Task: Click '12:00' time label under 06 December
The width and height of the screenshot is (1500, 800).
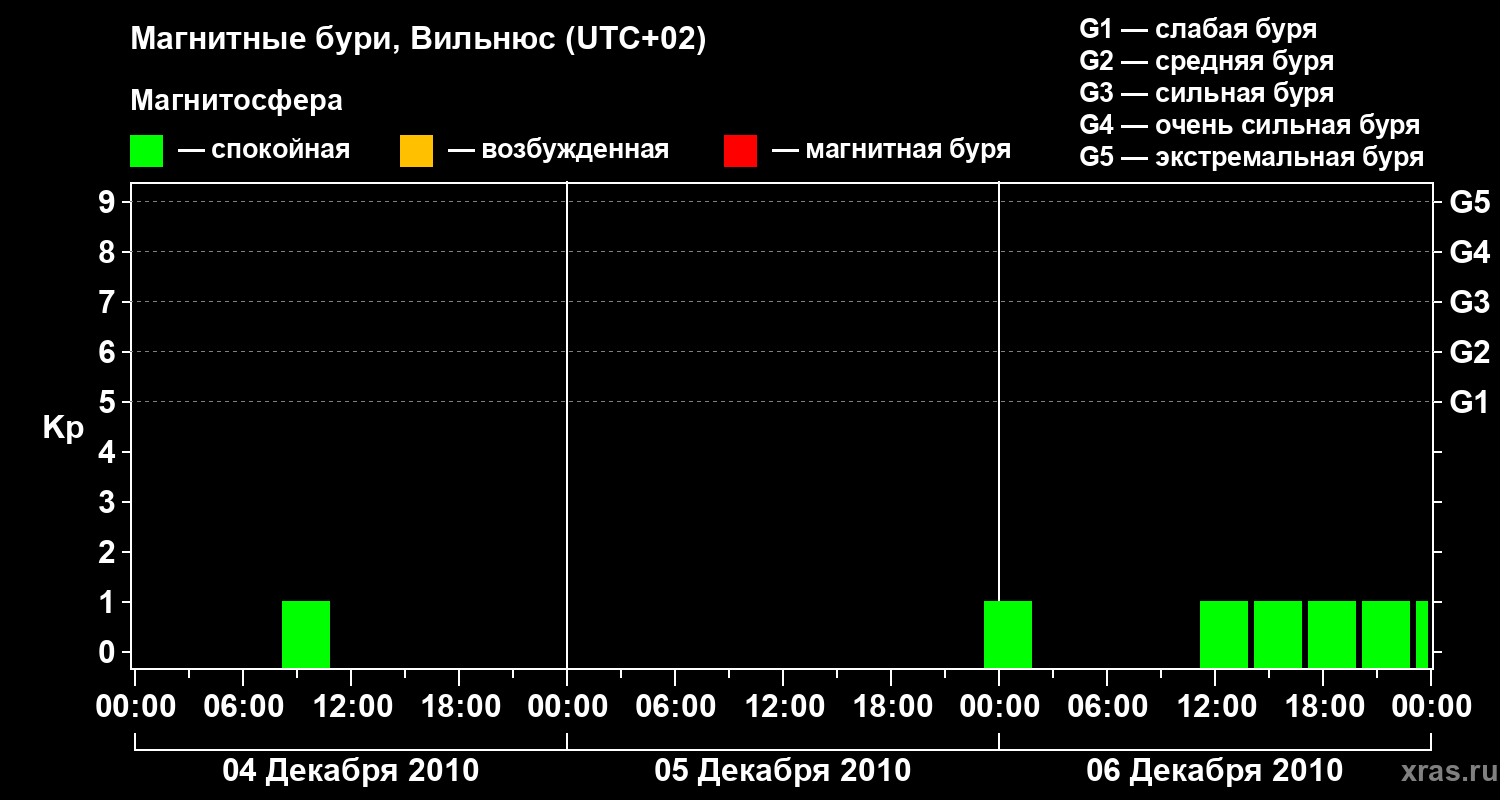Action: tap(1215, 707)
